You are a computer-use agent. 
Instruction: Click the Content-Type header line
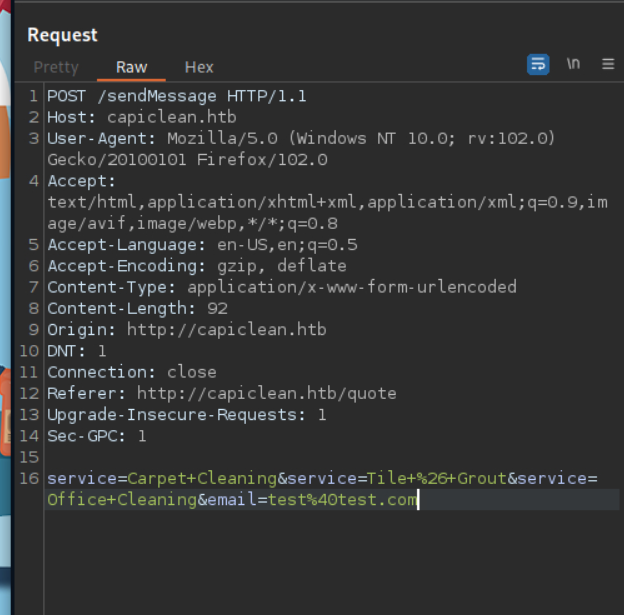click(281, 287)
